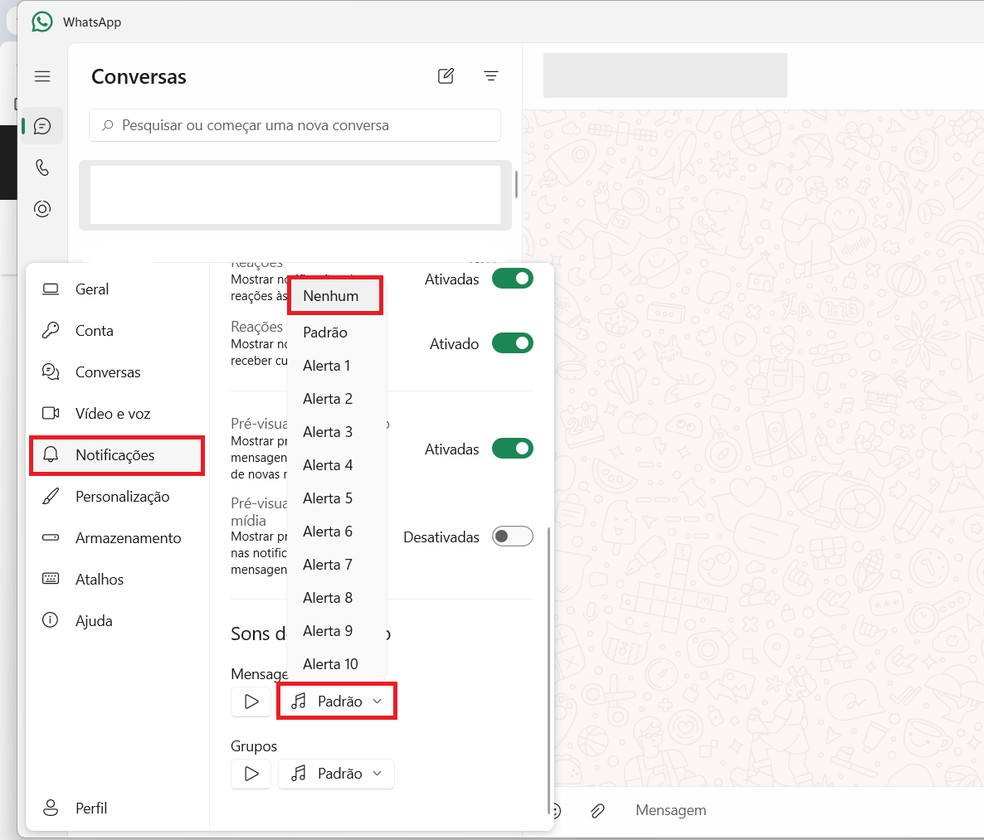Open Geral settings section
The height and width of the screenshot is (840, 984).
click(x=116, y=289)
